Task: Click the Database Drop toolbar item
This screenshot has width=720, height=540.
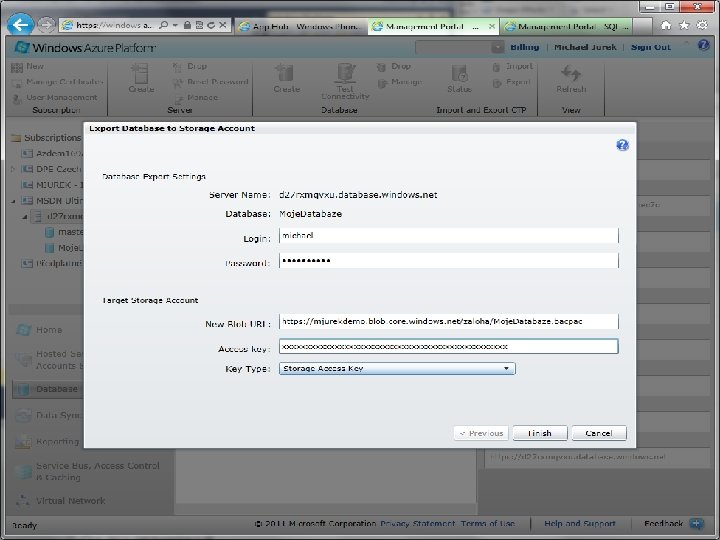Action: [394, 67]
